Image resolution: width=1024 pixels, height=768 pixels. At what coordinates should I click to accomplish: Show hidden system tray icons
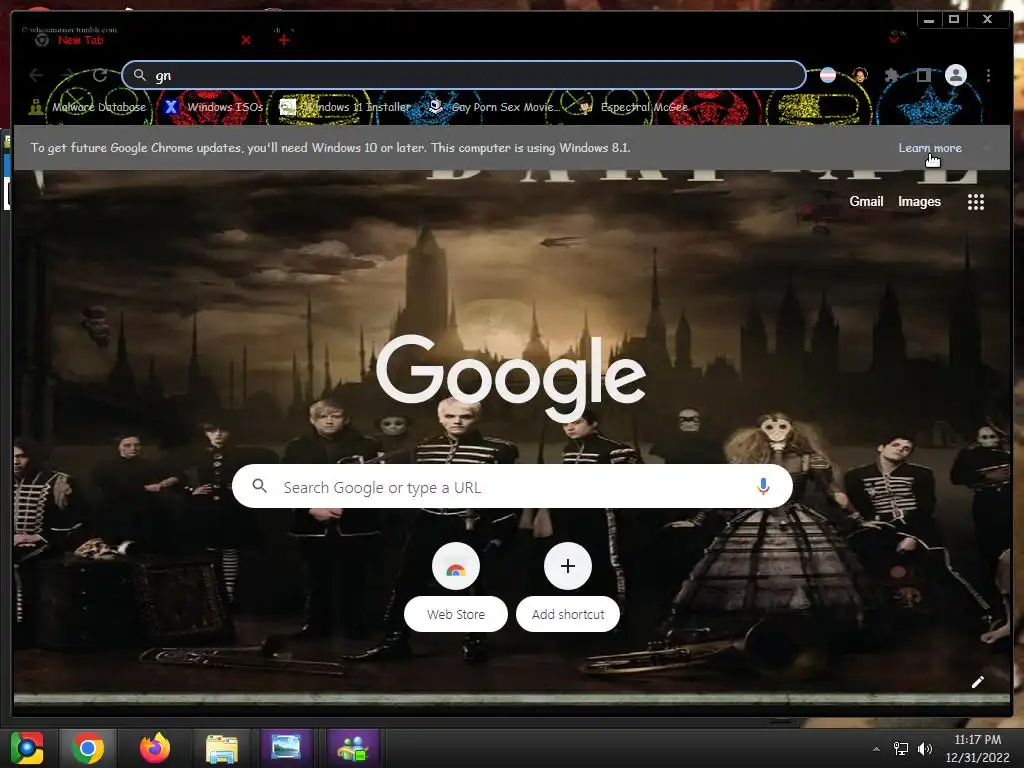[x=876, y=749]
